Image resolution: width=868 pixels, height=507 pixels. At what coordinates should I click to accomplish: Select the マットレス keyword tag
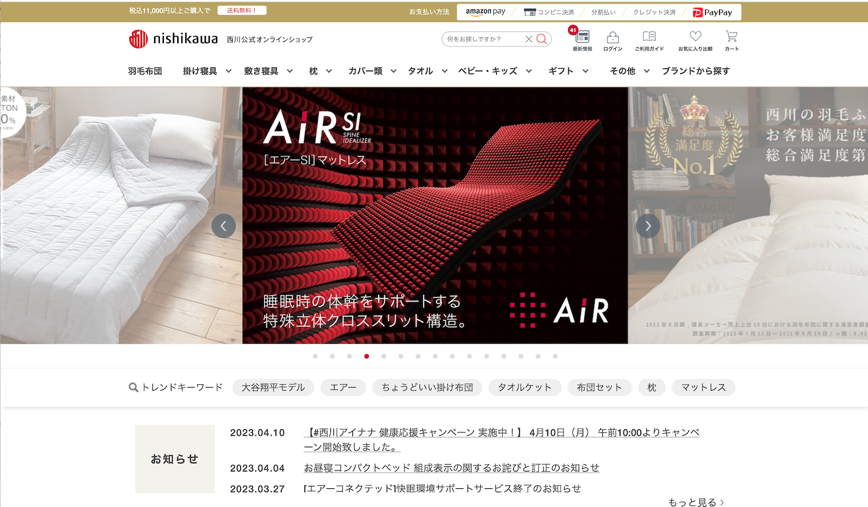tap(703, 387)
